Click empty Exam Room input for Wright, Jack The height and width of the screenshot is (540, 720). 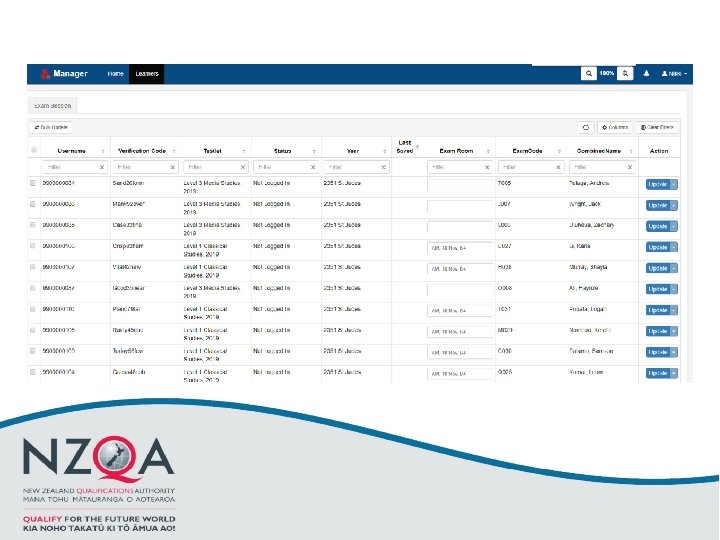click(460, 206)
